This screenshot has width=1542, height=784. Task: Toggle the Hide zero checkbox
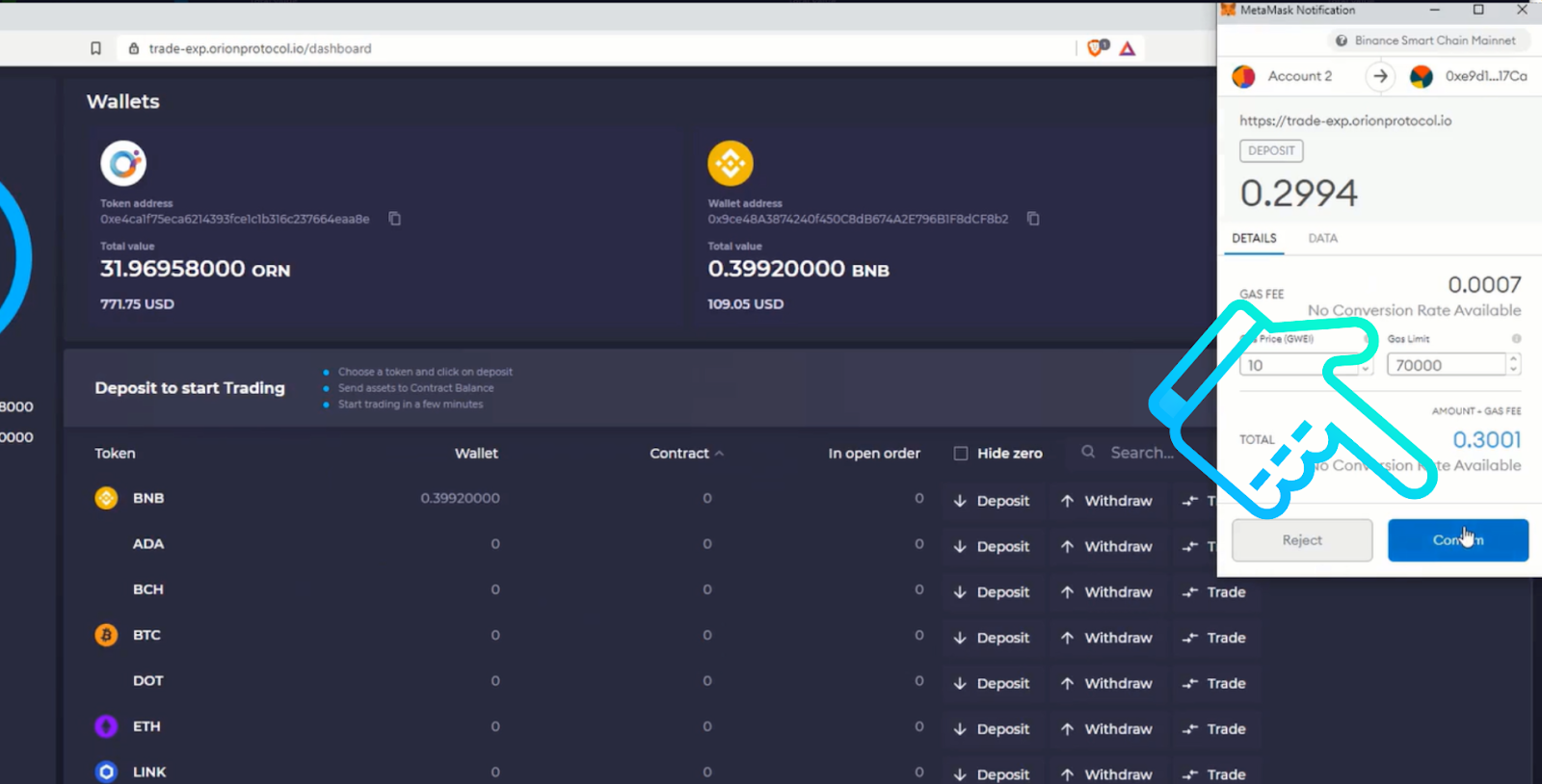pos(961,453)
